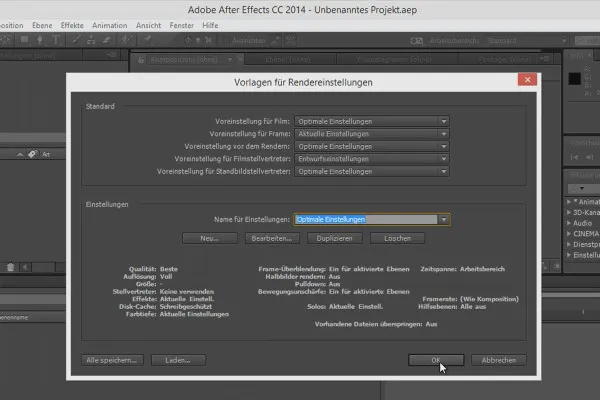Open the Arbeitsbereich Standard workspace dropdown
Viewport: 600px width, 400px height.
point(526,41)
